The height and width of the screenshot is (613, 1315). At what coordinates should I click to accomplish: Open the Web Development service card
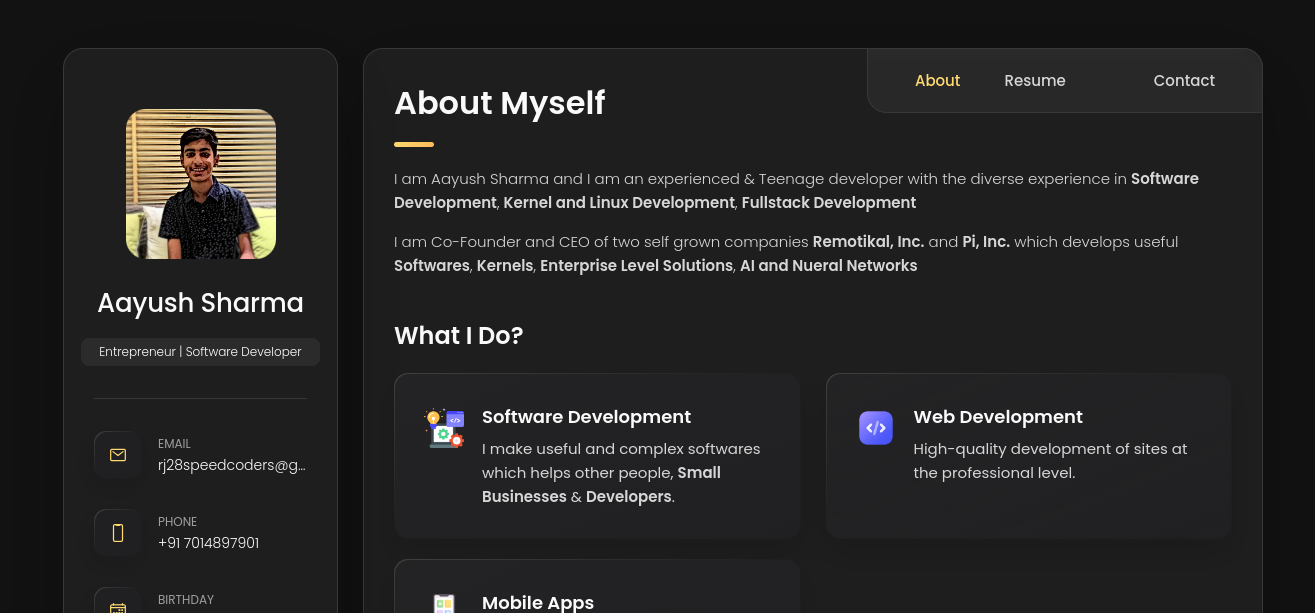[x=1028, y=455]
